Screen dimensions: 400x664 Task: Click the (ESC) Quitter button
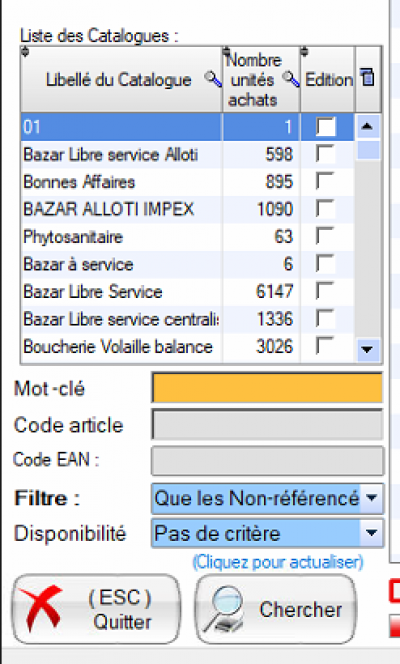tap(96, 609)
